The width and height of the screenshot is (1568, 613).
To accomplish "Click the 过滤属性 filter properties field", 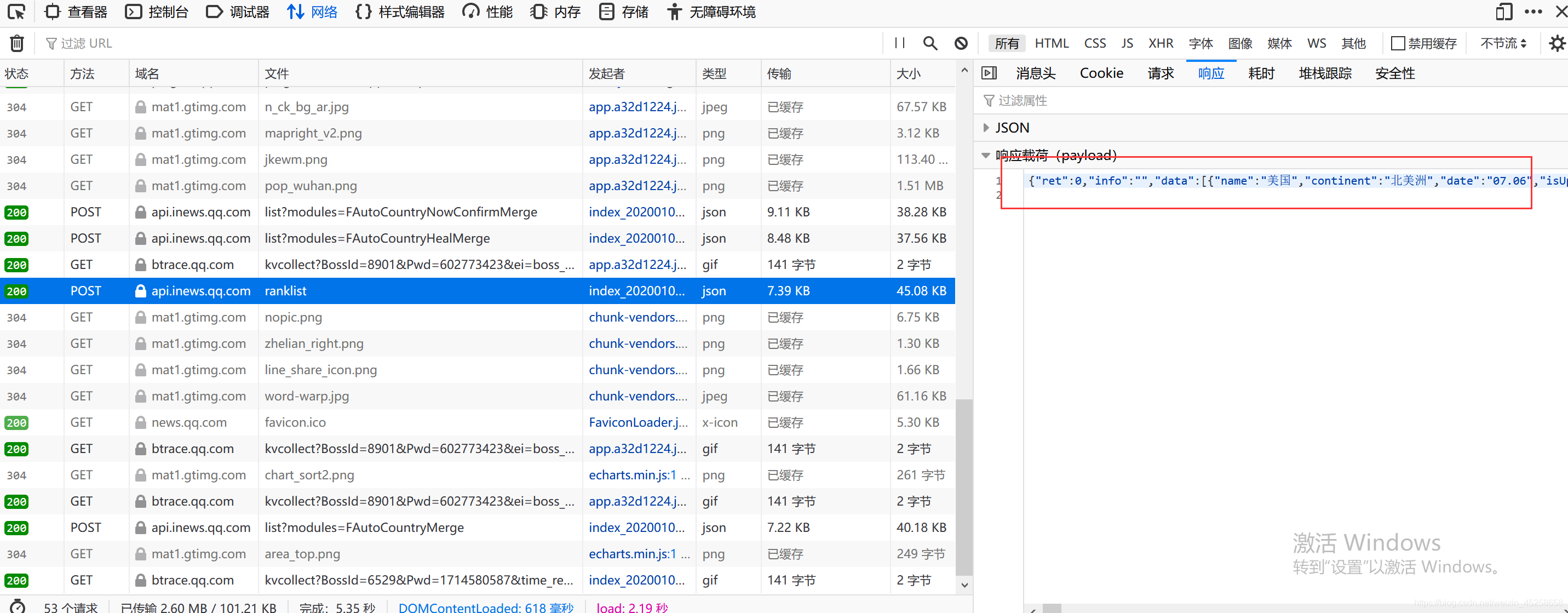I will point(1272,100).
